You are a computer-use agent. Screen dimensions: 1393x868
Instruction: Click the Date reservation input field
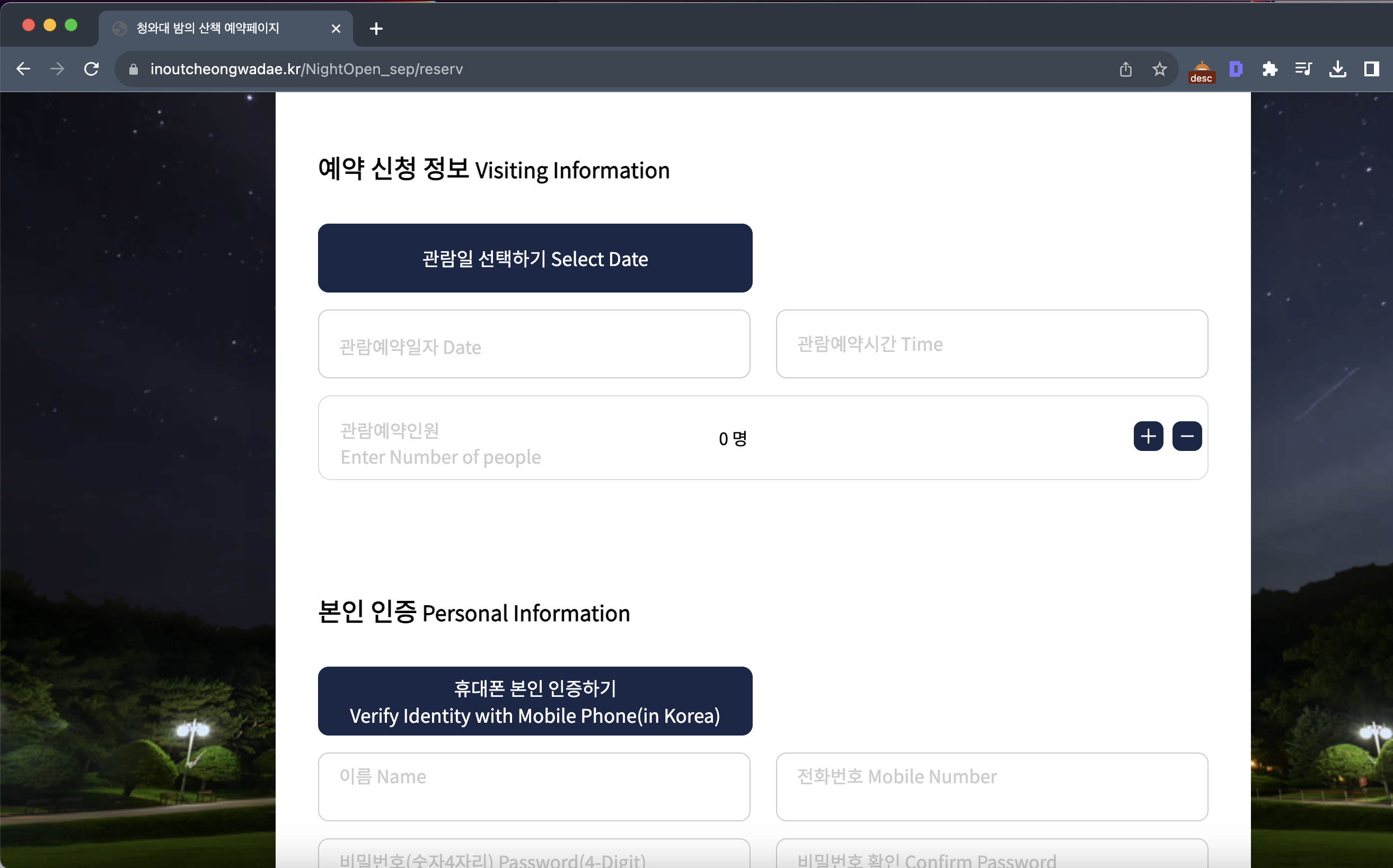click(534, 344)
